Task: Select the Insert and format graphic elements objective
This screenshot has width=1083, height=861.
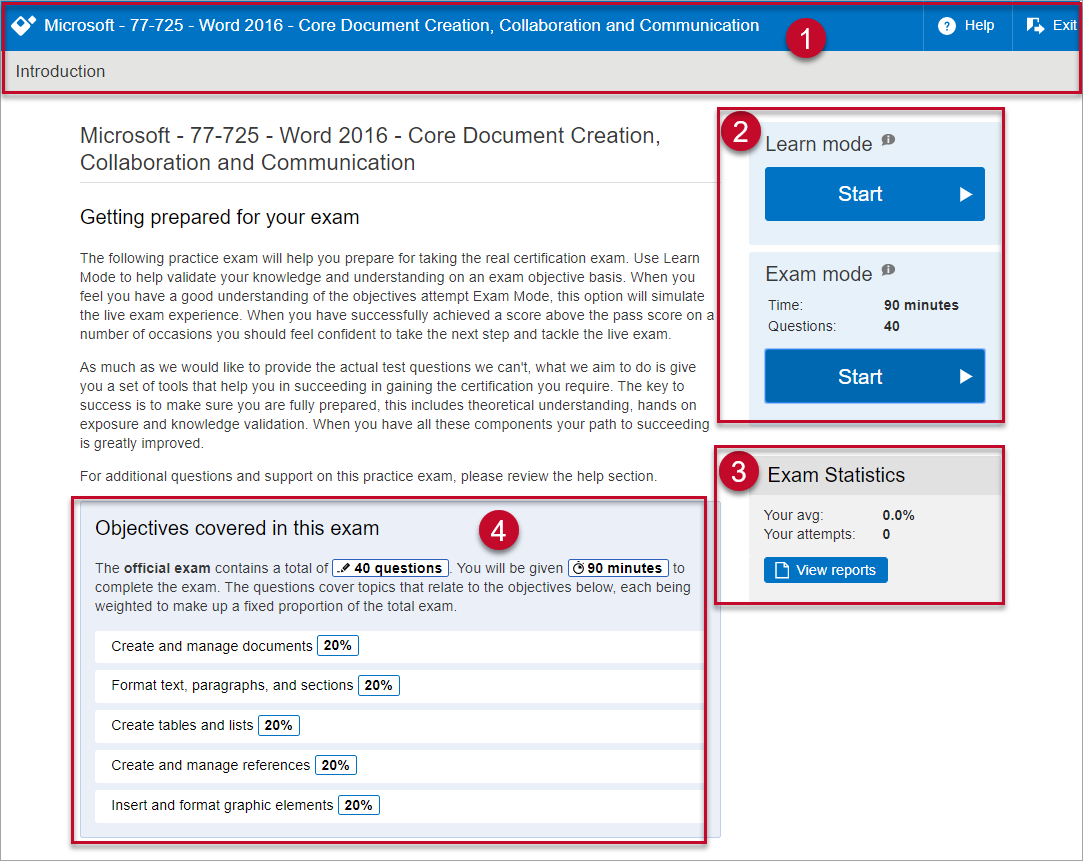Action: pos(222,805)
